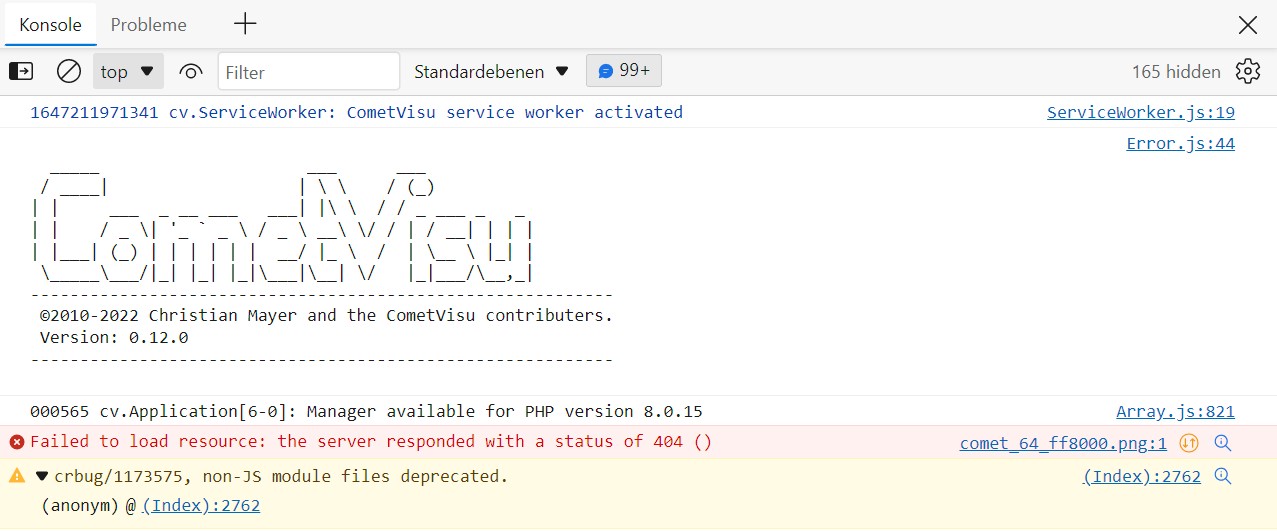Click the 99+ issues counter button
This screenshot has width=1277, height=531.
(x=624, y=71)
